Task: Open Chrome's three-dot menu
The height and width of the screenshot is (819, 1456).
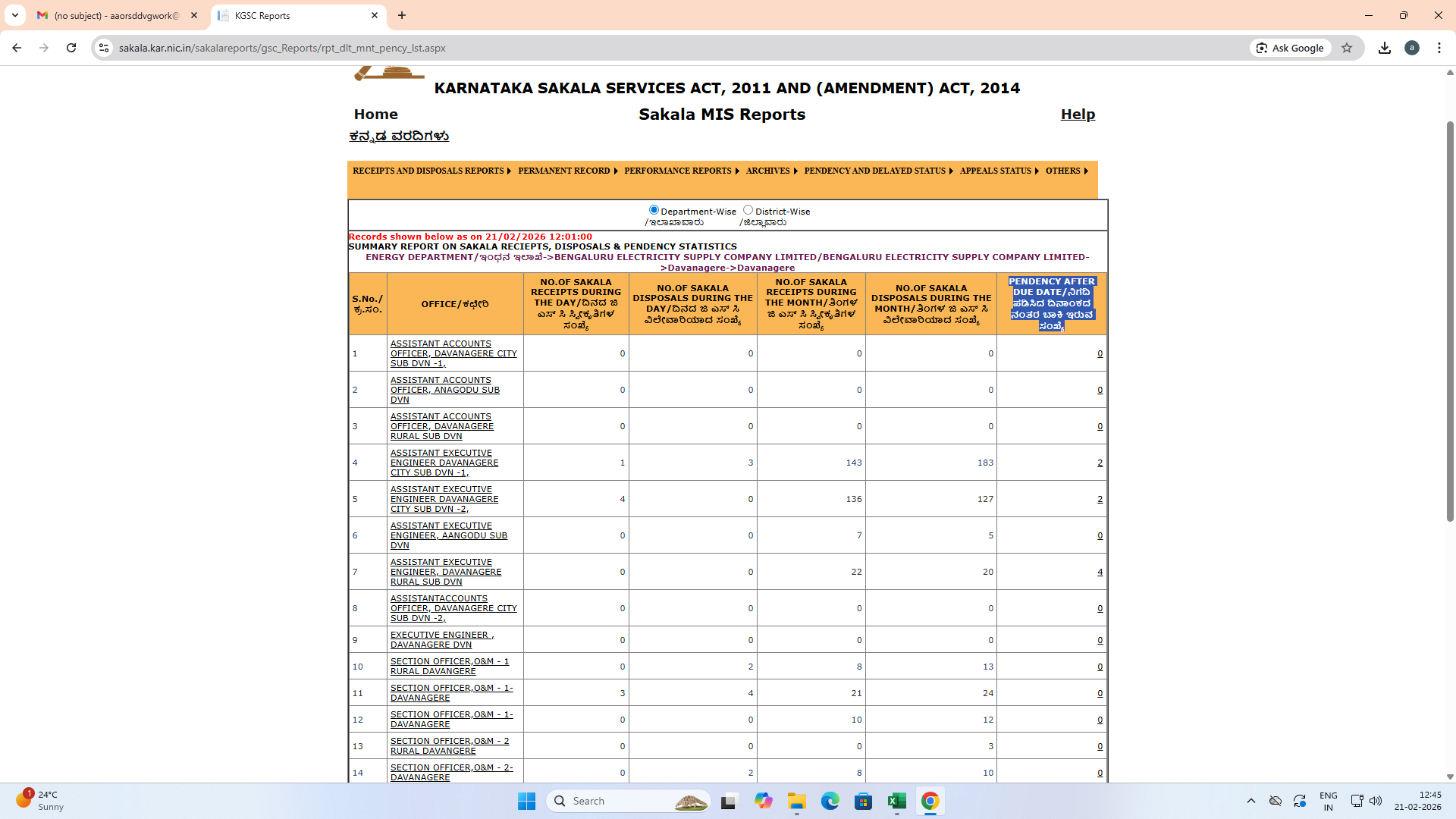Action: pos(1439,48)
